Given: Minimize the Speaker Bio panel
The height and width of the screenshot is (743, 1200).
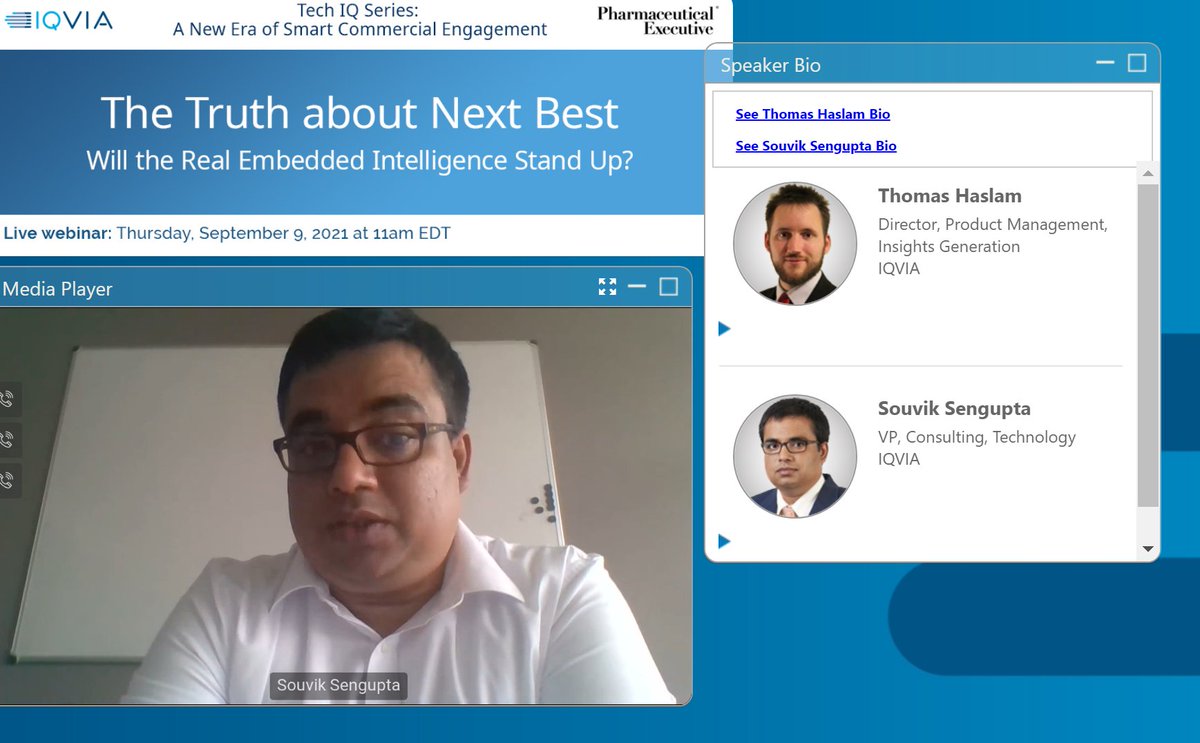Looking at the screenshot, I should [x=1105, y=63].
